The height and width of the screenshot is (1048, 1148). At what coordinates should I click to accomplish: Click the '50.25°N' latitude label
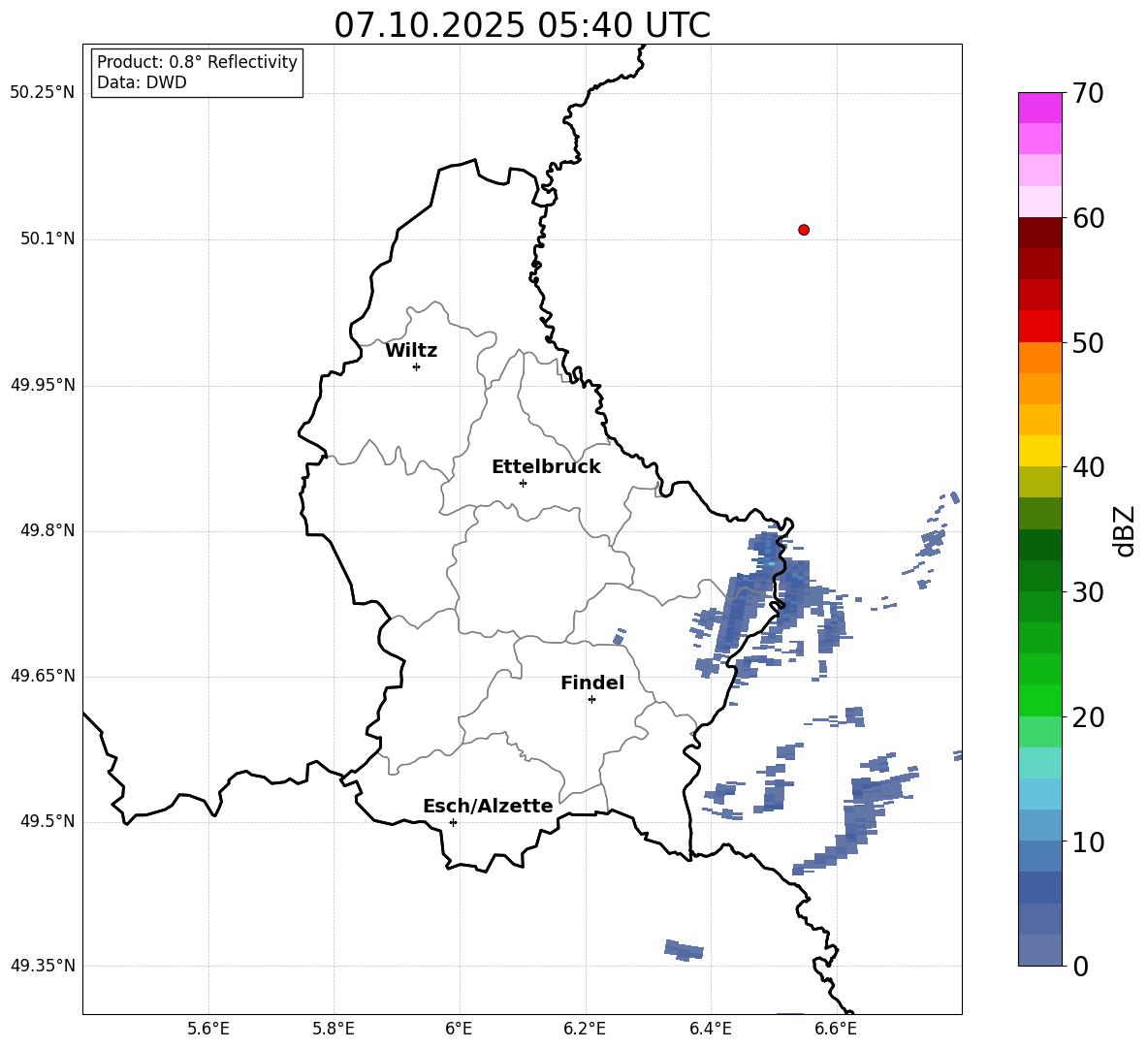pos(42,93)
